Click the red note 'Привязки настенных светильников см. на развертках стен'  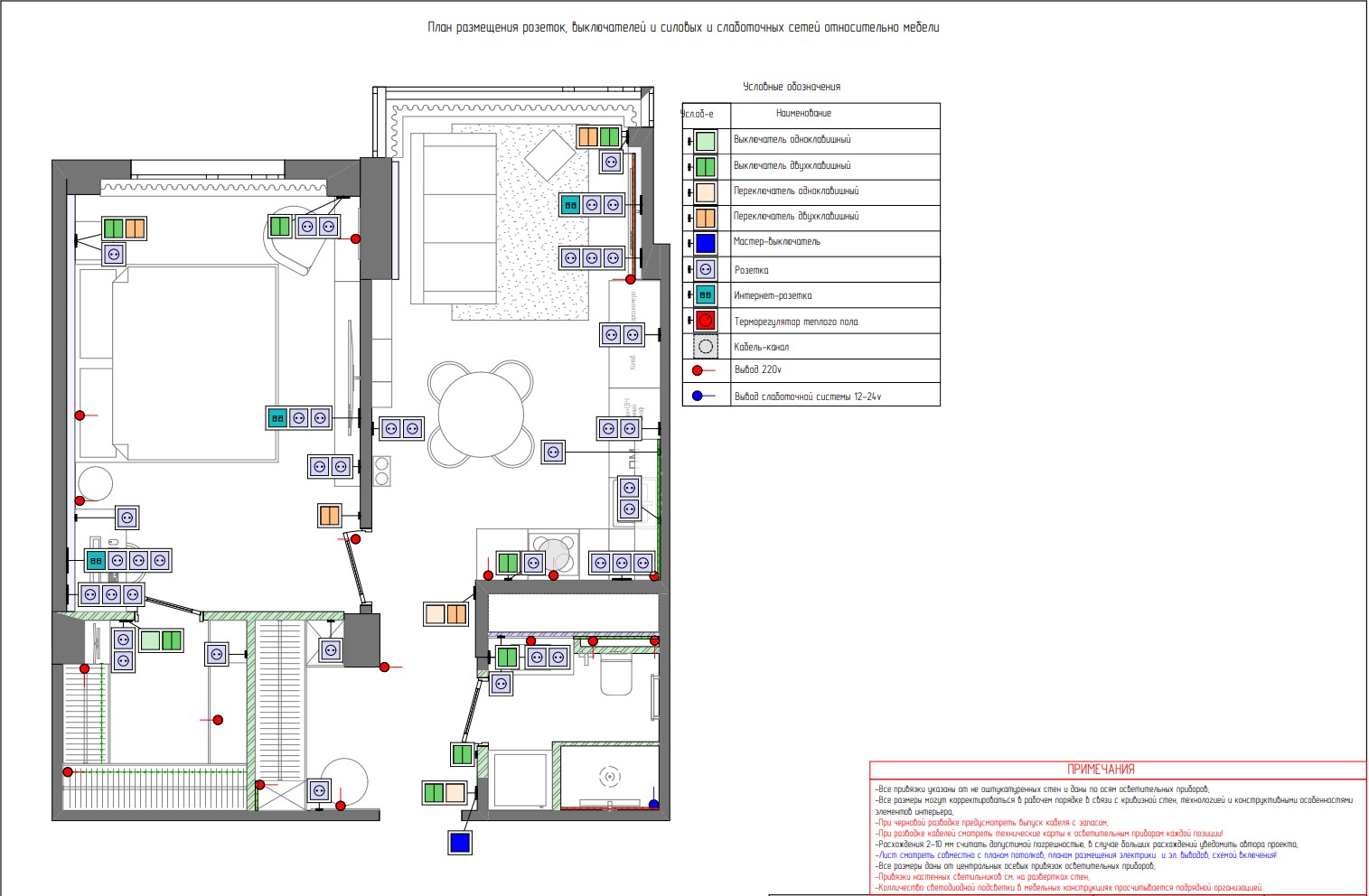[982, 877]
